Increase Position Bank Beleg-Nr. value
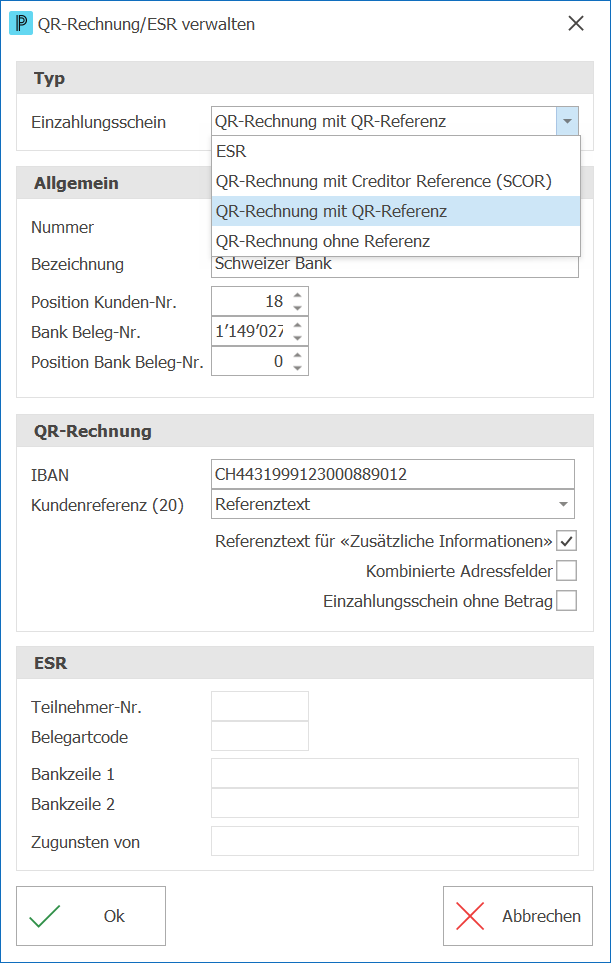 298,356
